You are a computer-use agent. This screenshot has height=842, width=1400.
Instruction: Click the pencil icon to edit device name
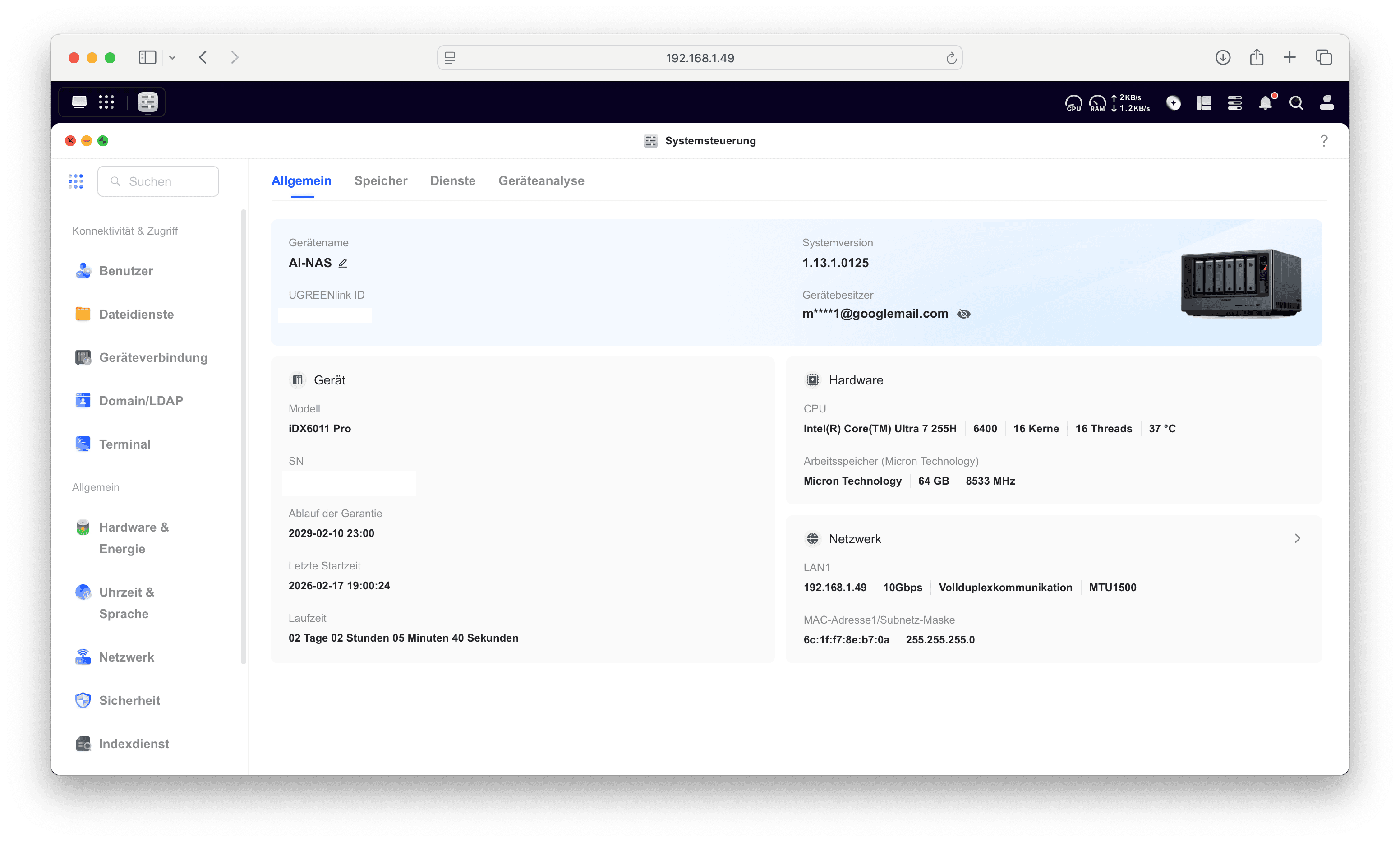click(x=342, y=263)
